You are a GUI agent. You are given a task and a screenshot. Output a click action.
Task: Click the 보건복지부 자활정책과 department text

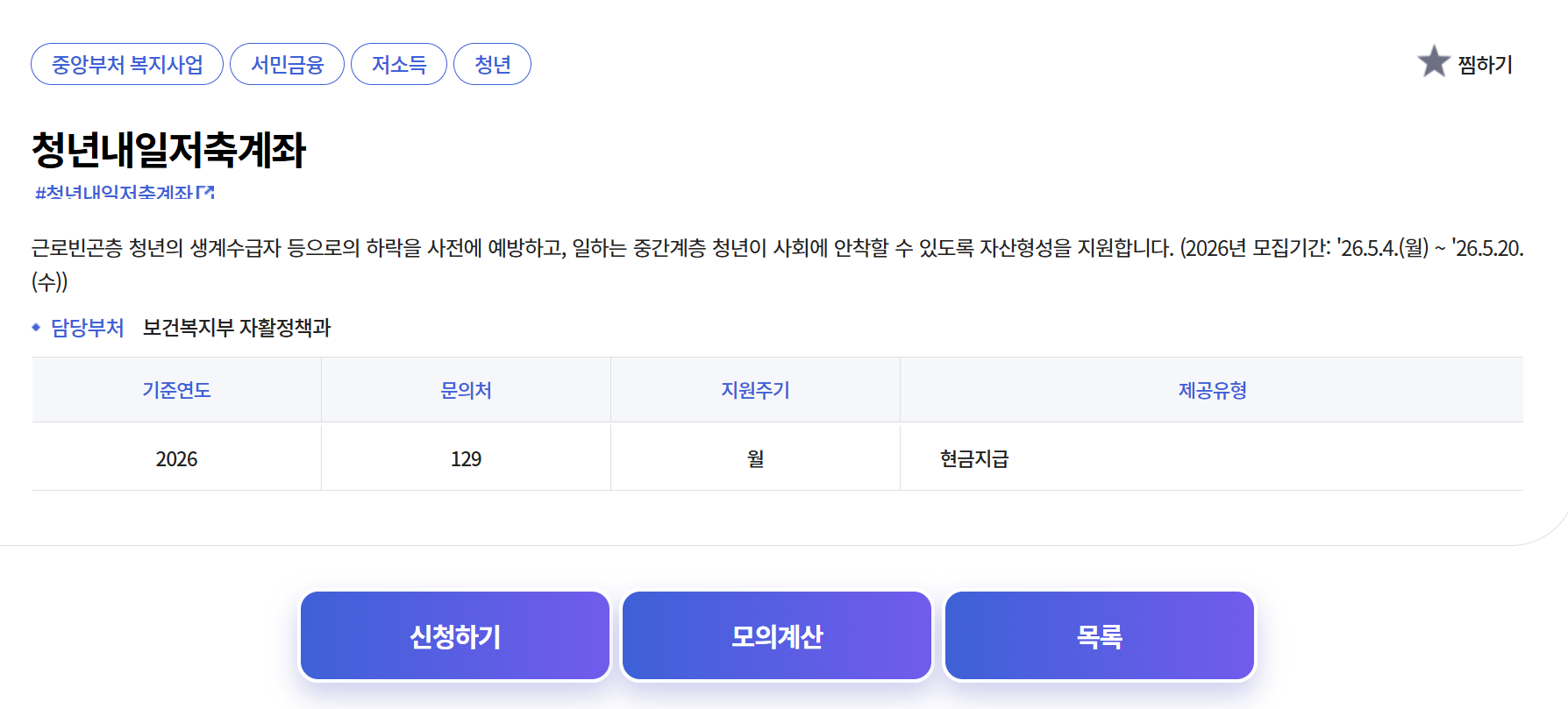point(237,328)
